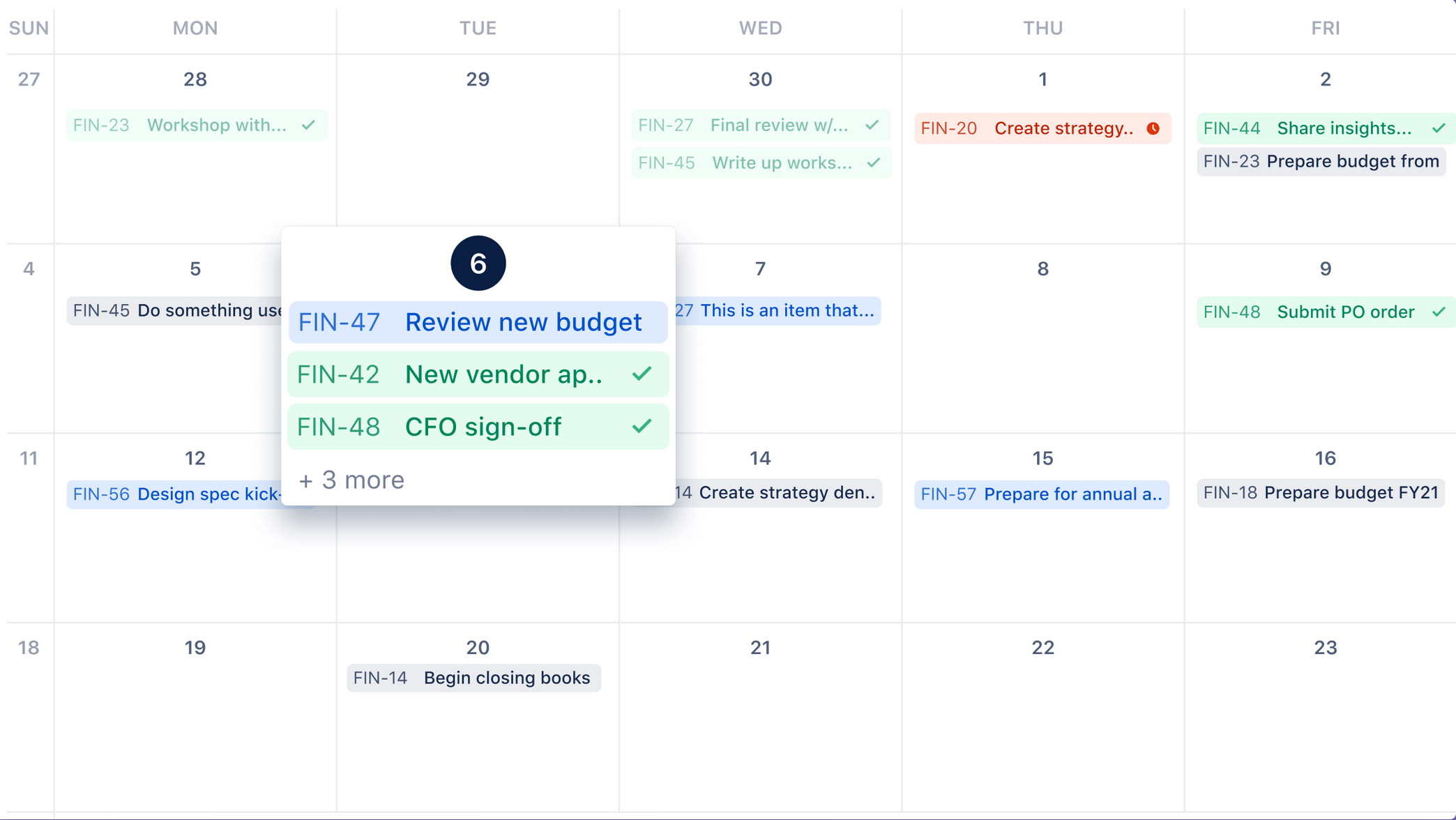Open FIN-18 Prepare budget FY21 card
This screenshot has height=820, width=1456.
pos(1321,493)
